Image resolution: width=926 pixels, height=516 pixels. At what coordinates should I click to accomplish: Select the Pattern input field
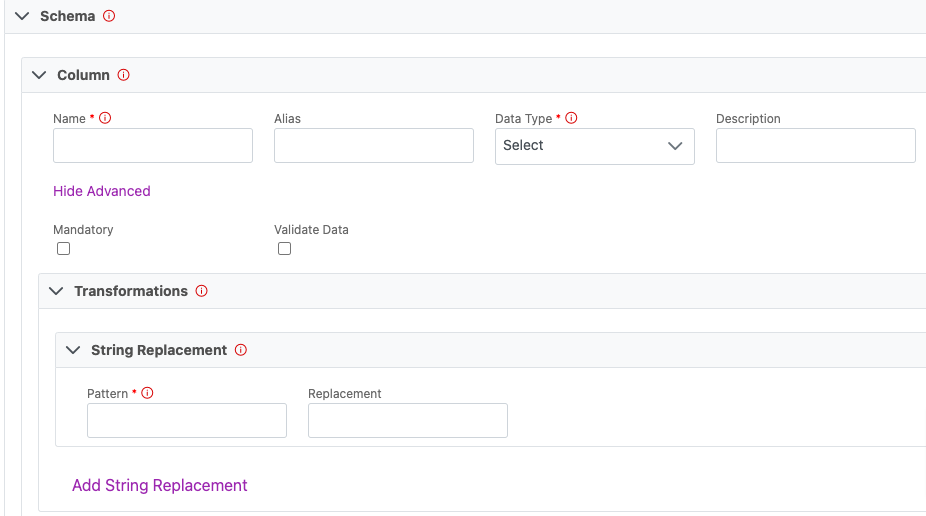[186, 421]
